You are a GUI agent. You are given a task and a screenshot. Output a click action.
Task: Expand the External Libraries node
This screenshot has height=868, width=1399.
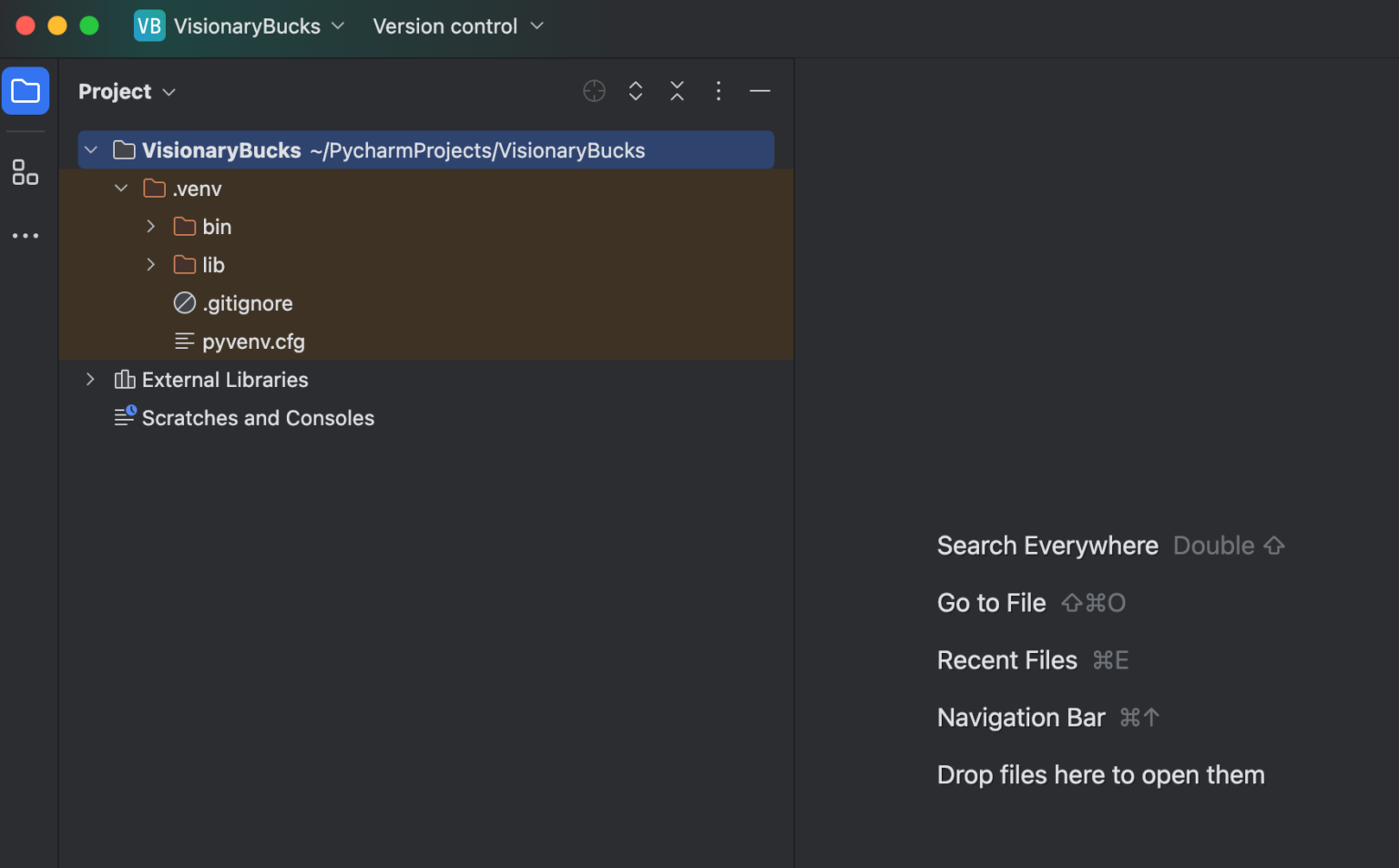[x=90, y=379]
